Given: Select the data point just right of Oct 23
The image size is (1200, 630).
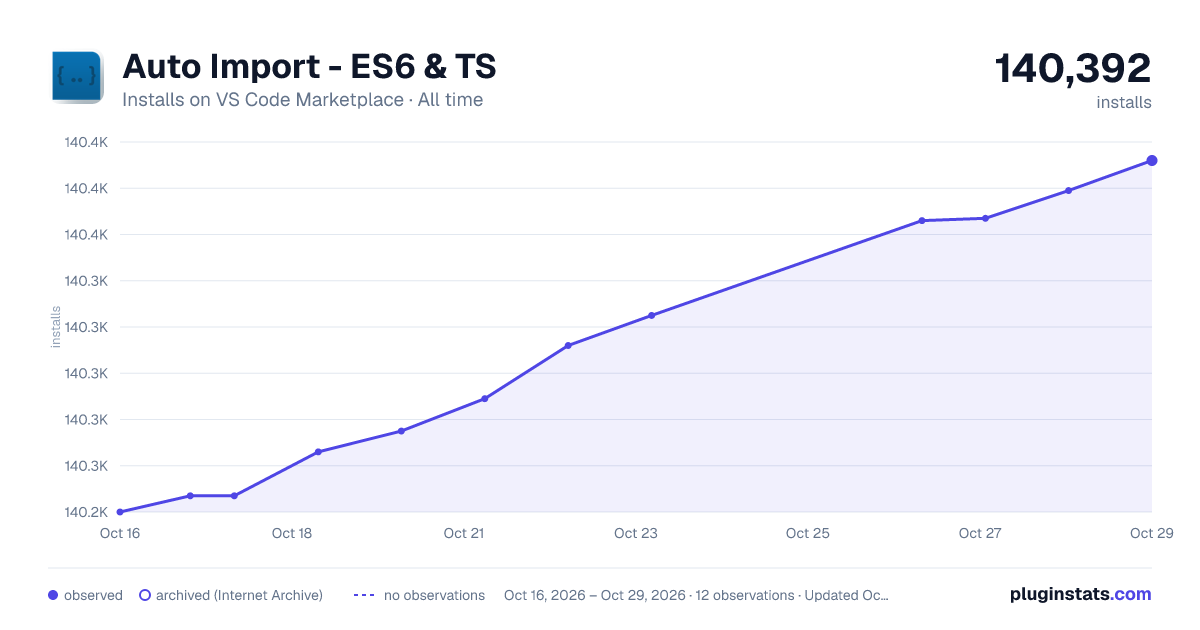Looking at the screenshot, I should [651, 315].
